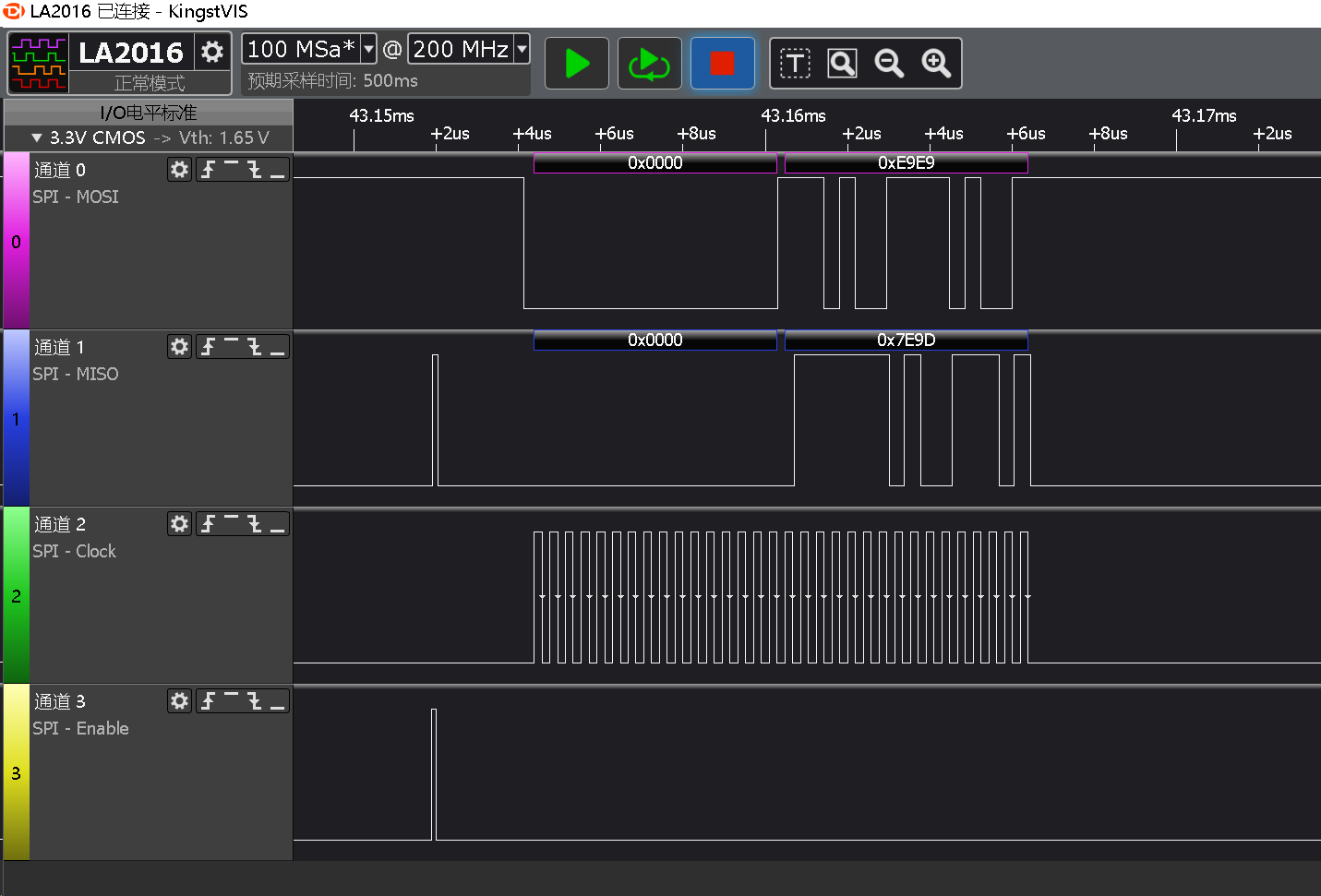The image size is (1321, 896).
Task: Open channel 0 MOSI settings gear
Action: click(x=179, y=169)
